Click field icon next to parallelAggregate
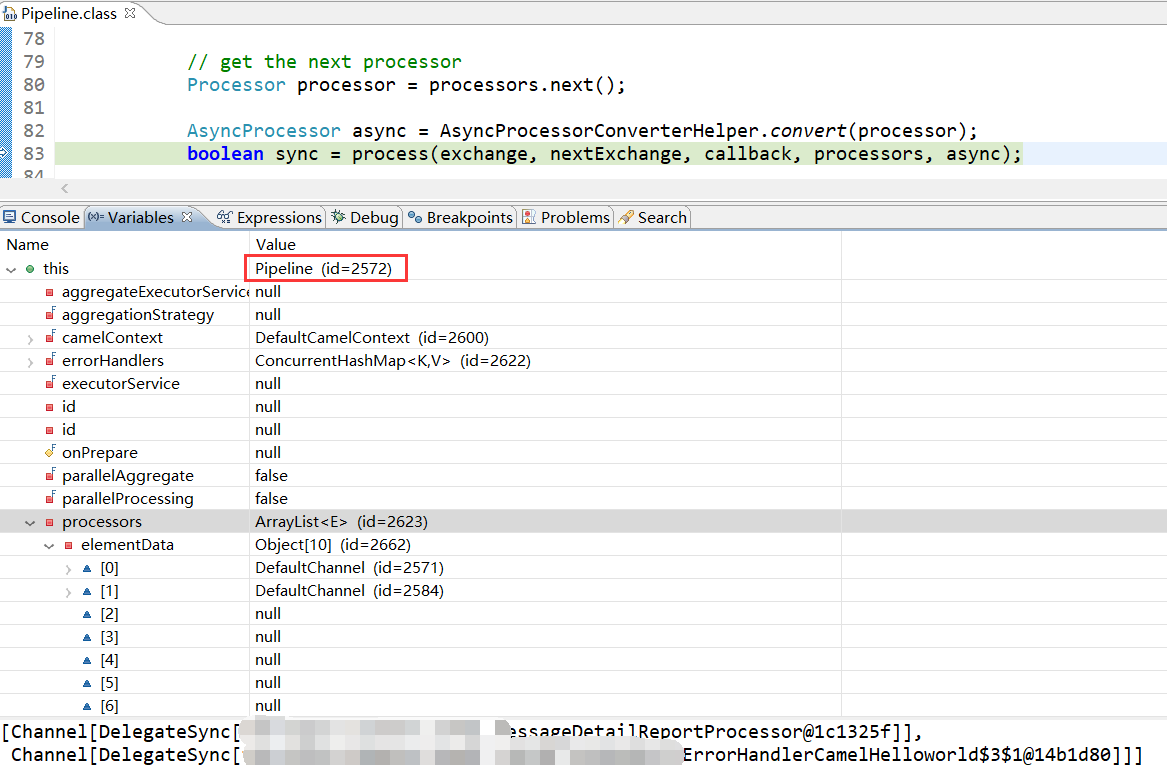The width and height of the screenshot is (1167, 772). 50,475
